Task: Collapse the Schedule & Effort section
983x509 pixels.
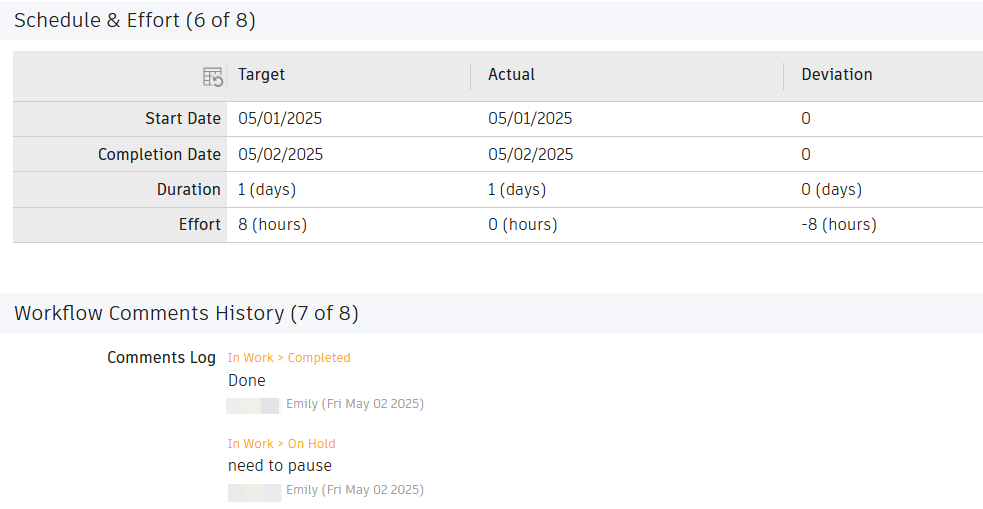Action: click(x=135, y=20)
